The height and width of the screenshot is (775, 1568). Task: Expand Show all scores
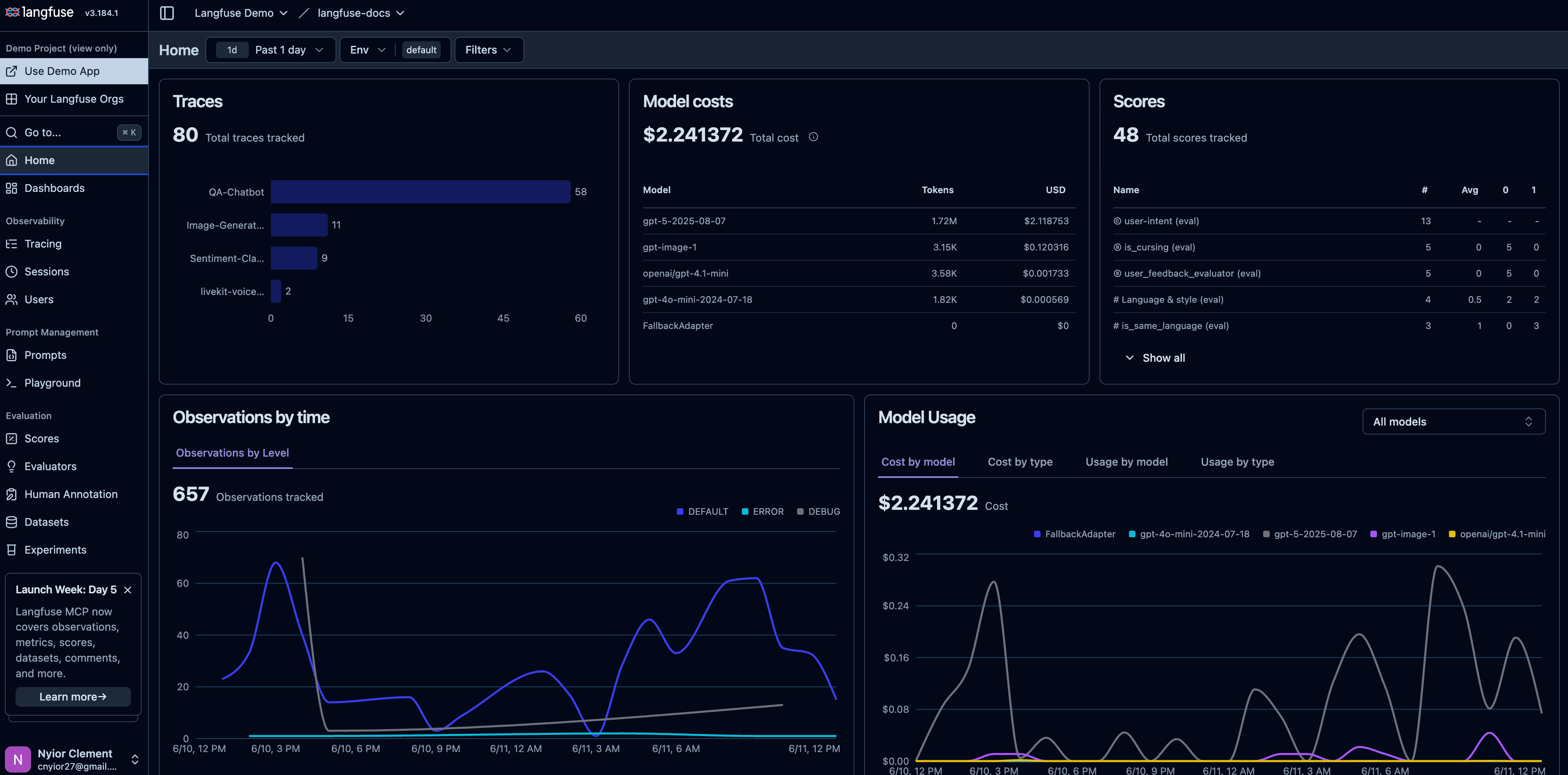1155,358
